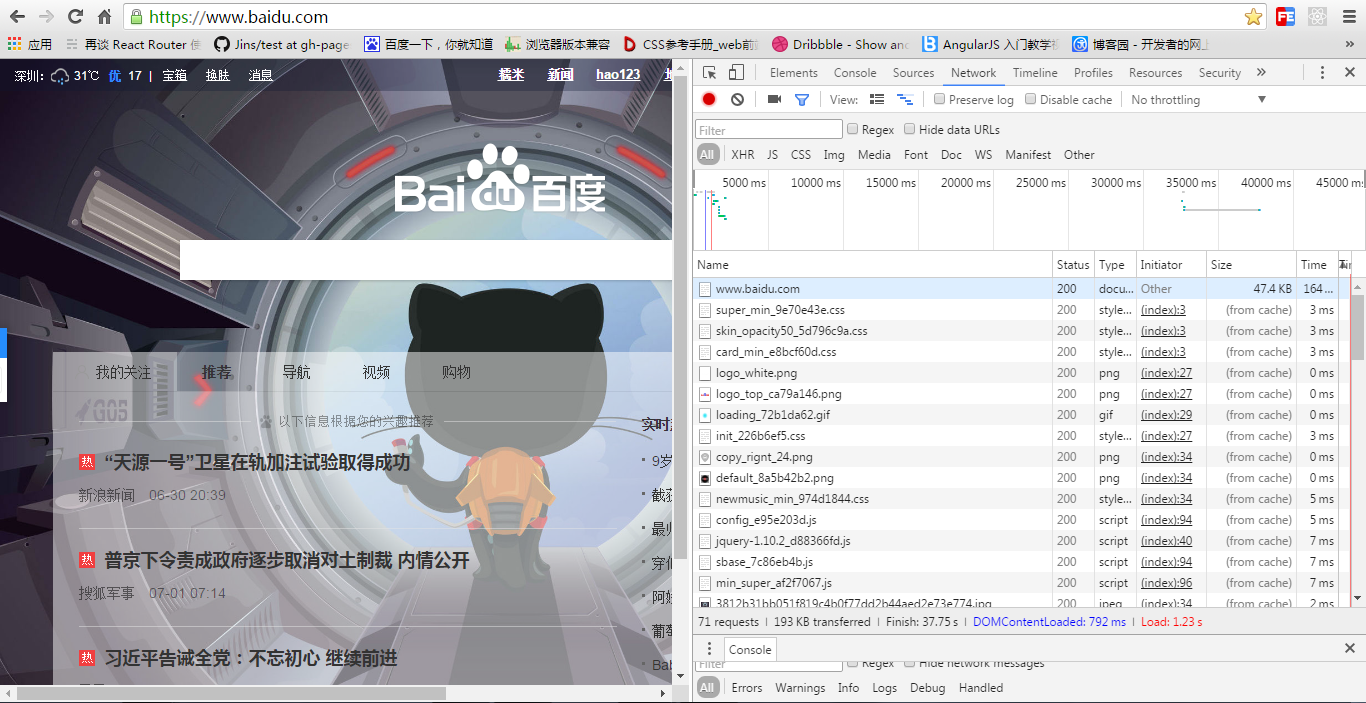Image resolution: width=1366 pixels, height=703 pixels.
Task: Open the No throttling dropdown
Action: (x=1199, y=100)
